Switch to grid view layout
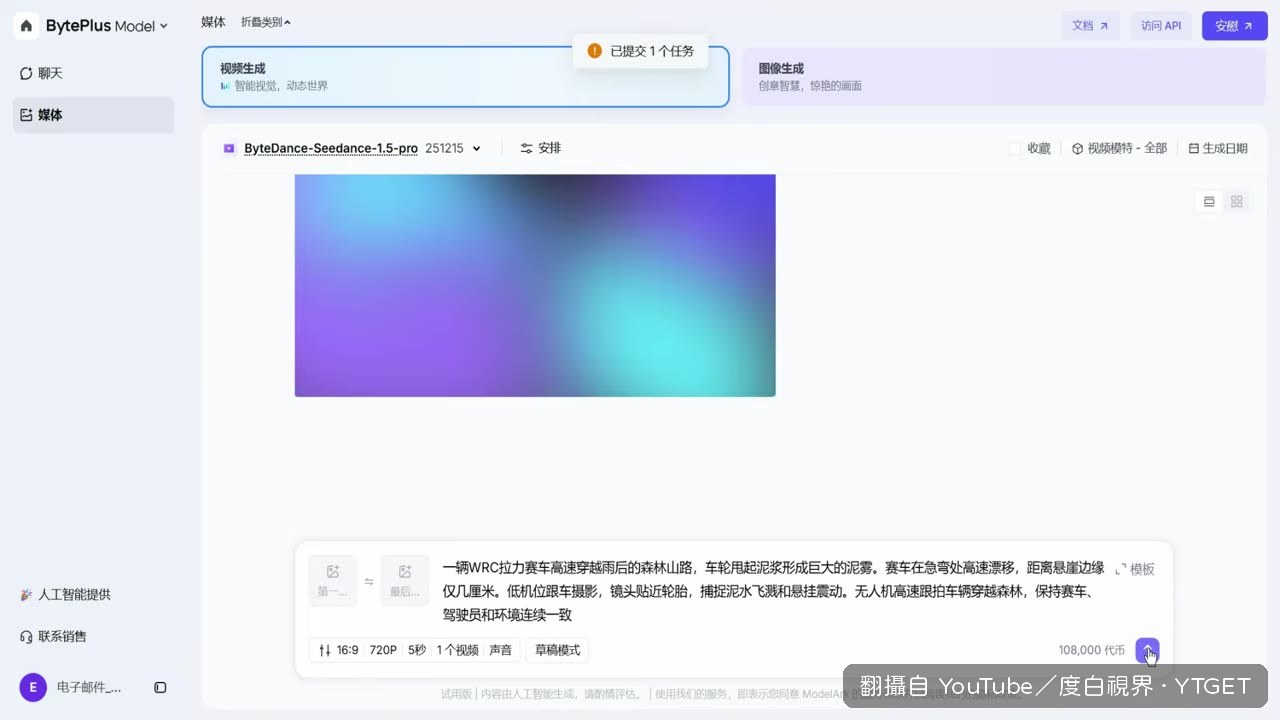The image size is (1280, 720). point(1237,202)
